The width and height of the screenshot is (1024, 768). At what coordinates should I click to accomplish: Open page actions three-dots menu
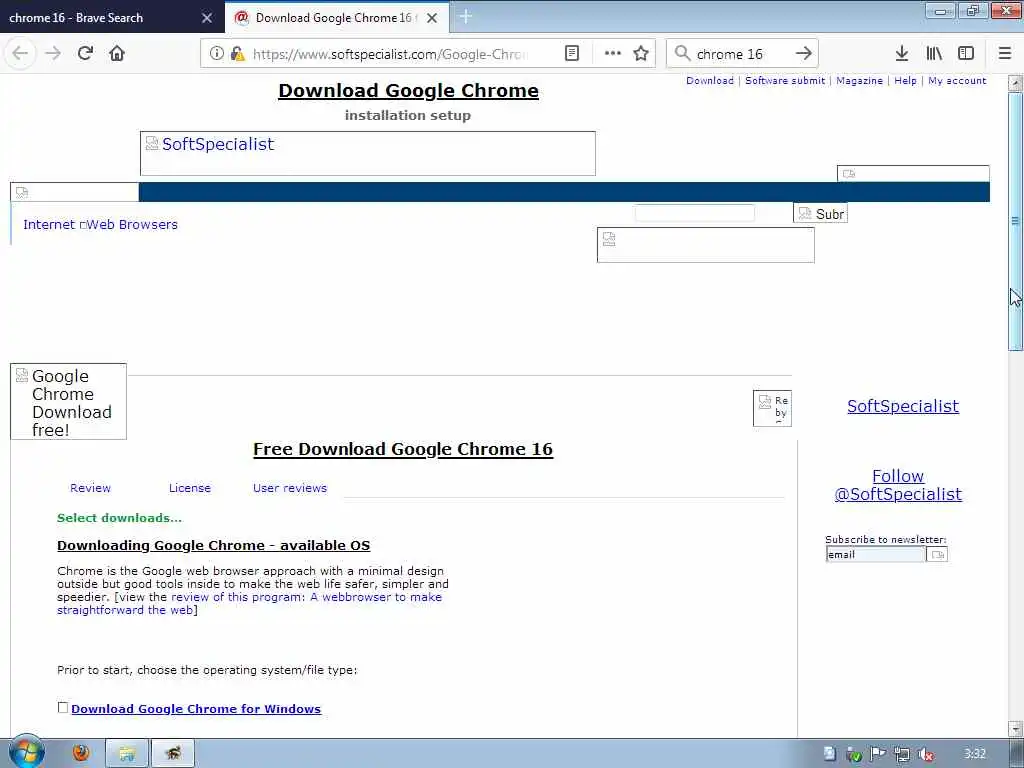[x=613, y=54]
